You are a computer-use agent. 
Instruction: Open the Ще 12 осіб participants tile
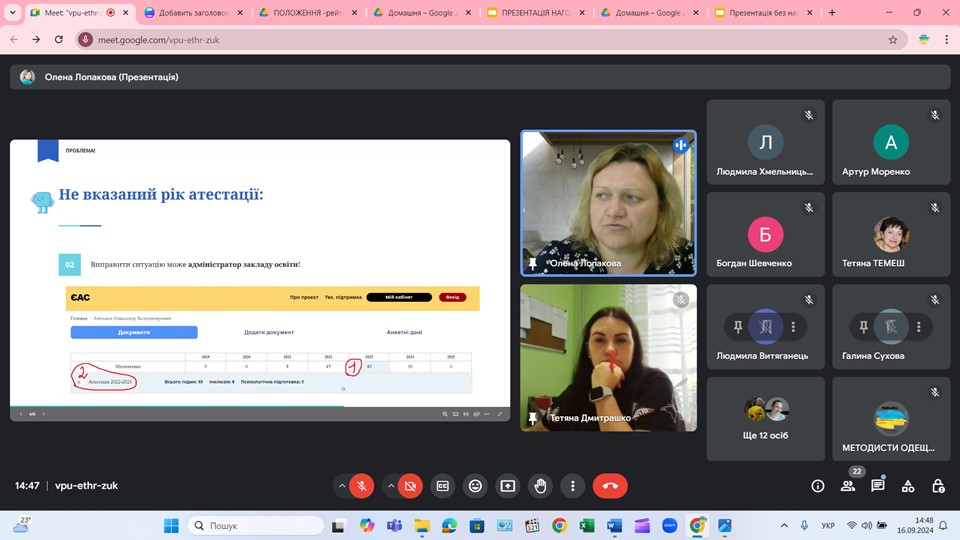[x=765, y=420]
